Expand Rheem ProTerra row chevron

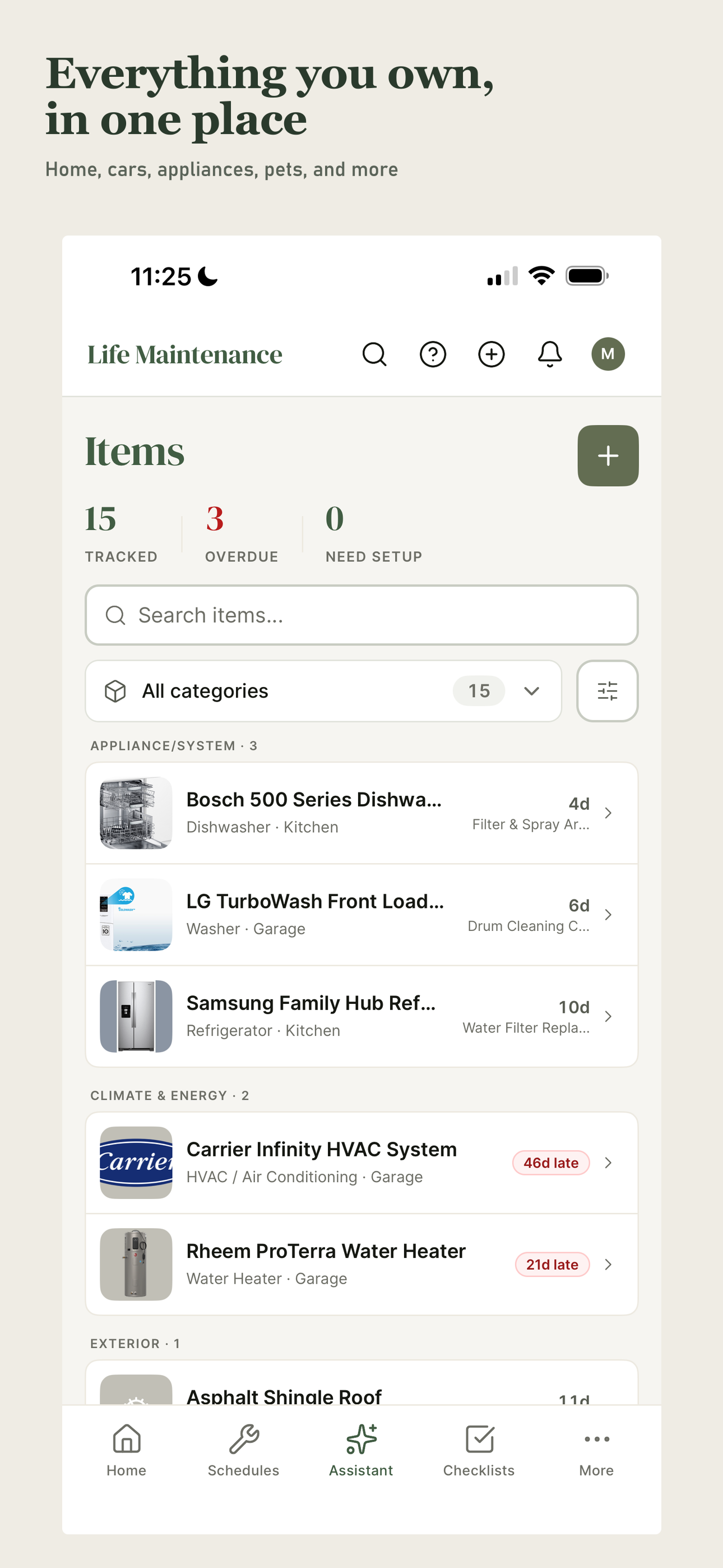coord(608,1264)
